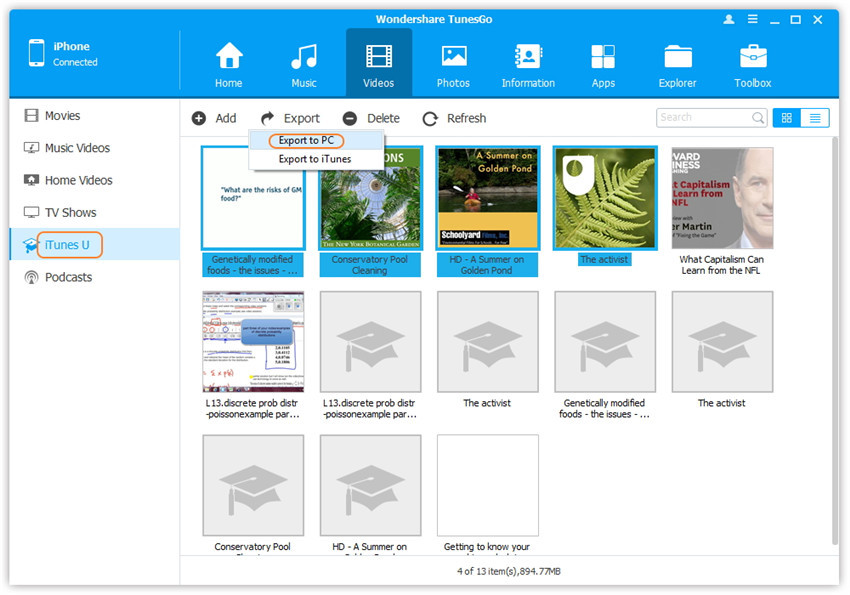Screen dimensions: 850x595
Task: Choose Export to iTunes option
Action: (314, 159)
